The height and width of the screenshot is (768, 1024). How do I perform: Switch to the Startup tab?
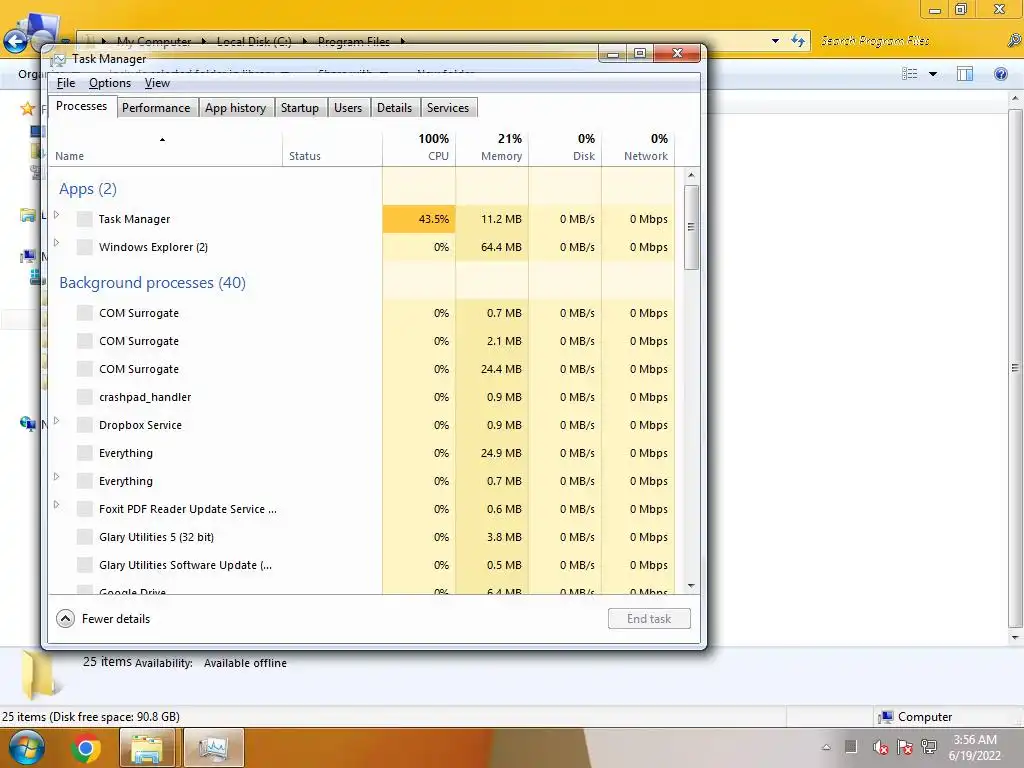tap(300, 108)
